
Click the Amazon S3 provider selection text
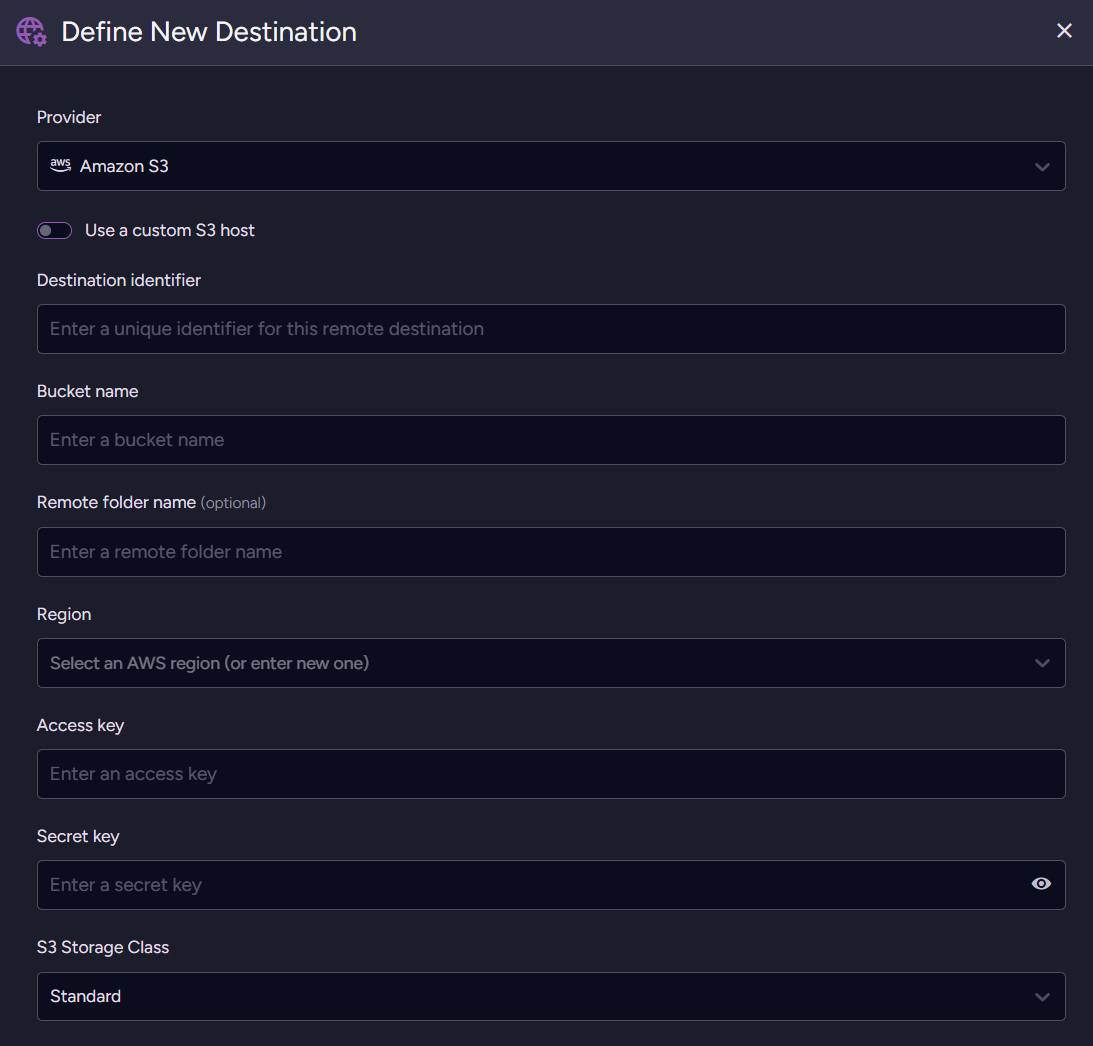pyautogui.click(x=124, y=166)
